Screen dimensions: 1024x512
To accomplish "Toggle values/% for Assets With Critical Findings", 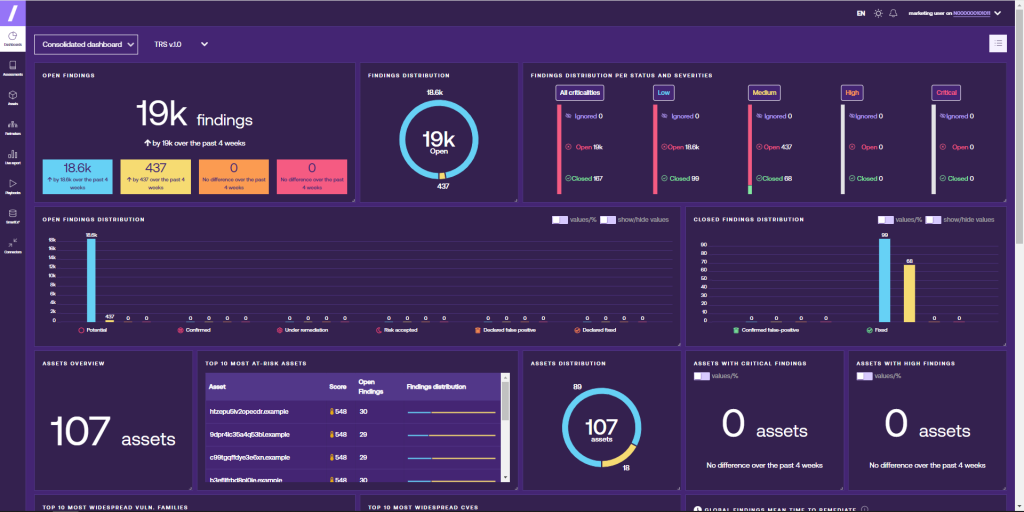I will (701, 376).
